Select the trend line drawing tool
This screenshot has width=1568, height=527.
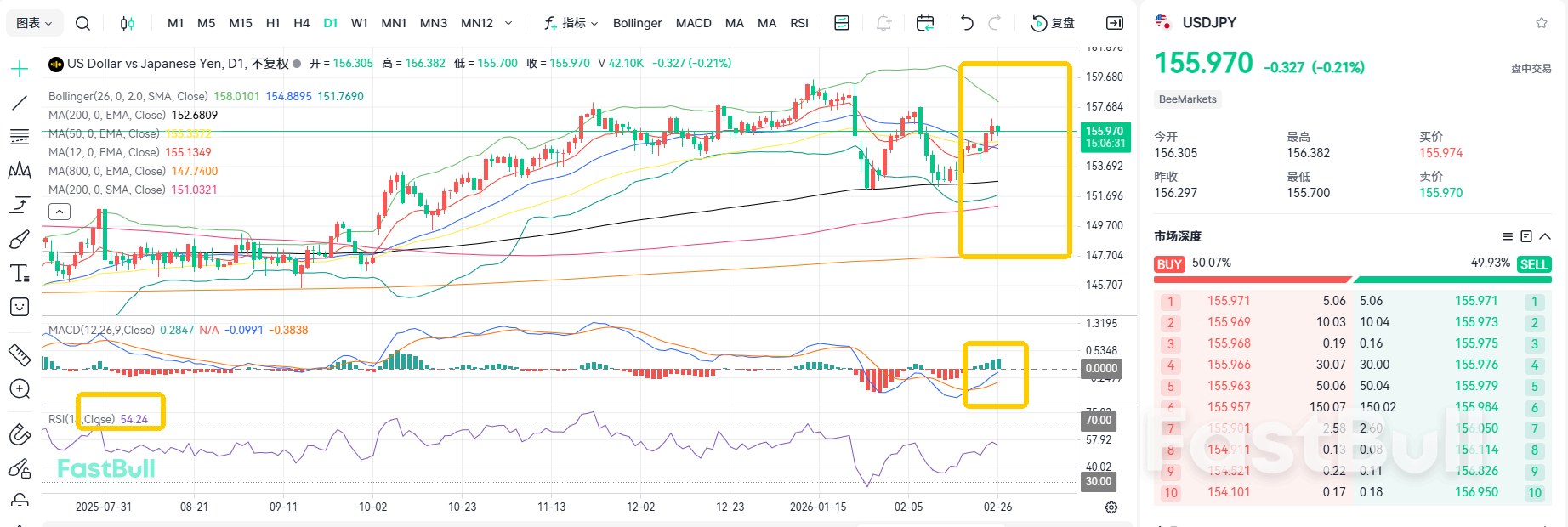pos(19,103)
